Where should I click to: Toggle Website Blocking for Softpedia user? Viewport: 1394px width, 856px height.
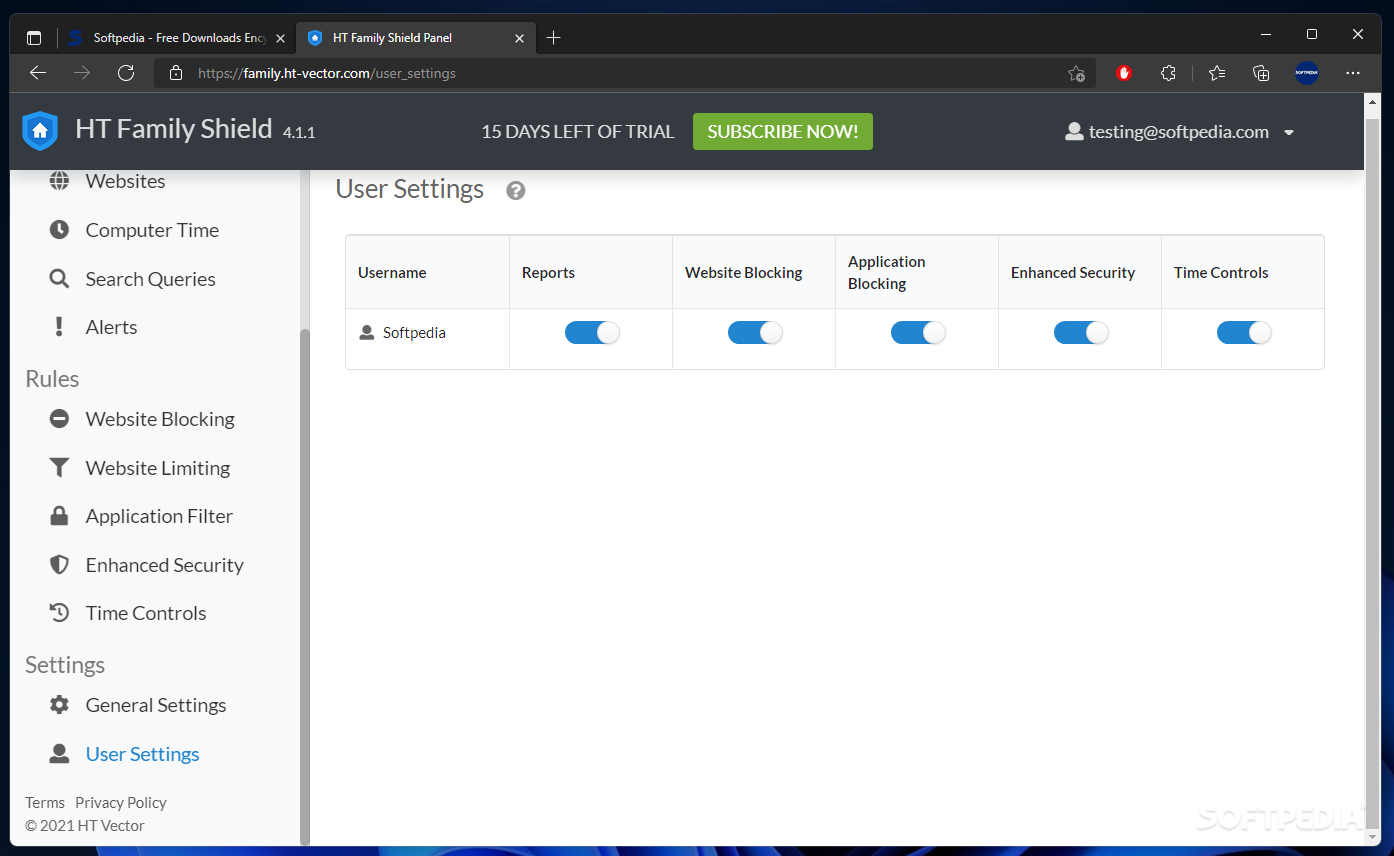755,333
